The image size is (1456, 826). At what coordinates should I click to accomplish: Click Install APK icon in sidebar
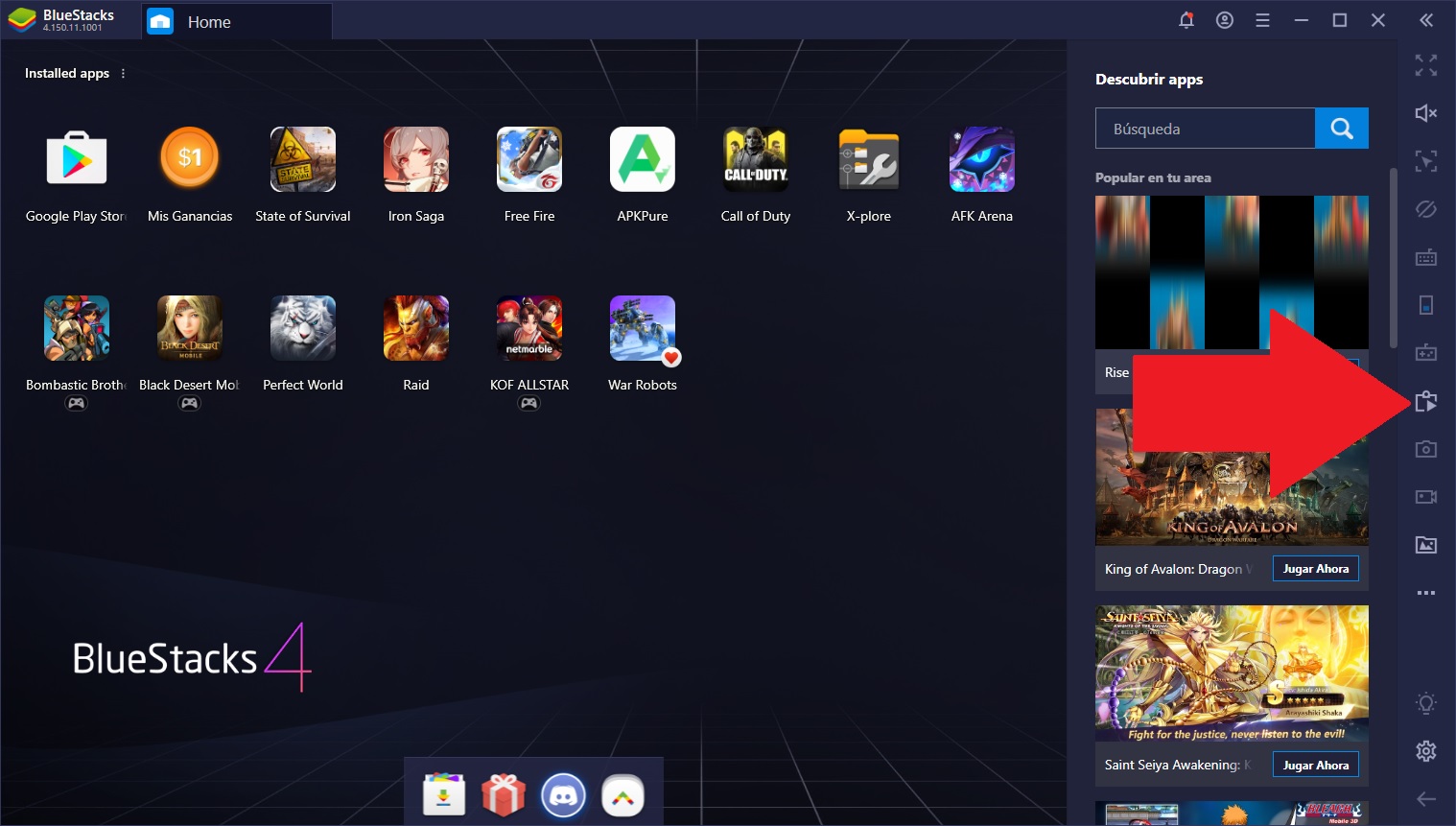[1426, 401]
